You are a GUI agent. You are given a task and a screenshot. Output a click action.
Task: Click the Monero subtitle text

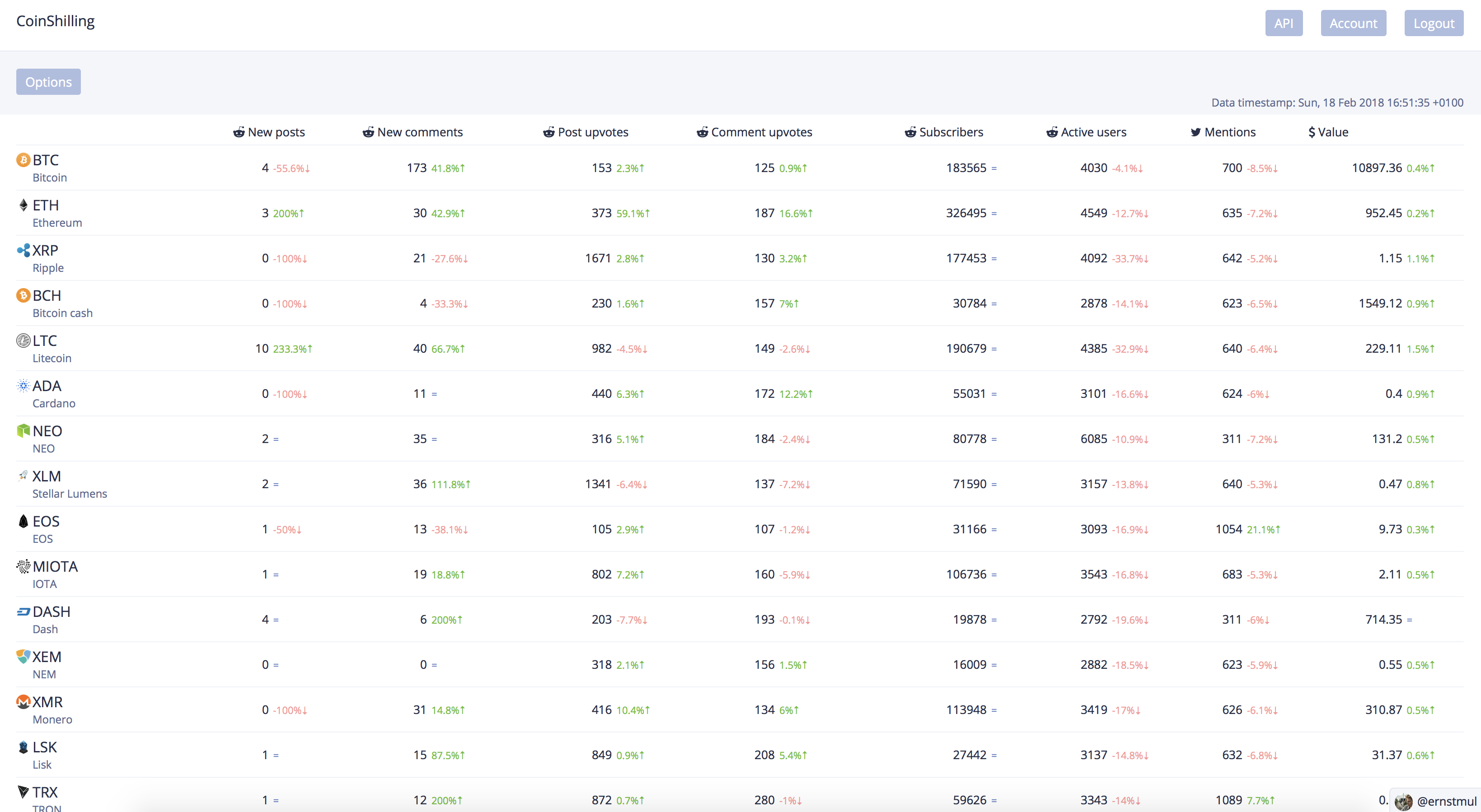[x=52, y=719]
